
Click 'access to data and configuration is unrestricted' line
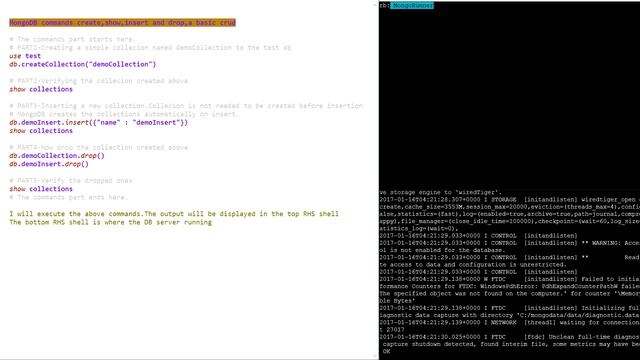coord(473,264)
